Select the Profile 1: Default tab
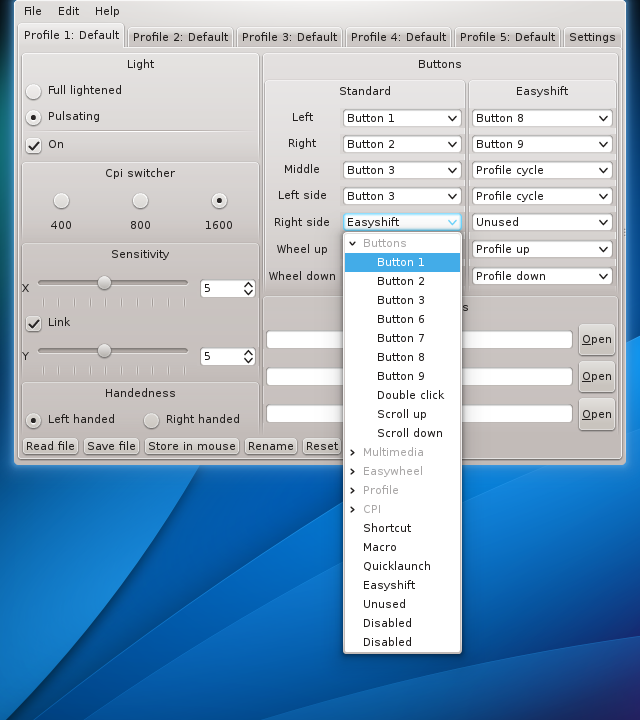The height and width of the screenshot is (720, 640). 71,35
